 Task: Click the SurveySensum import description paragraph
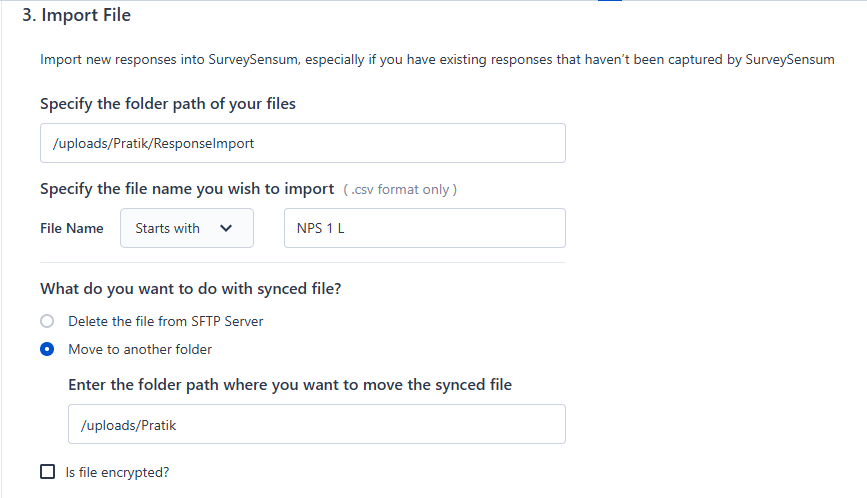pos(437,60)
